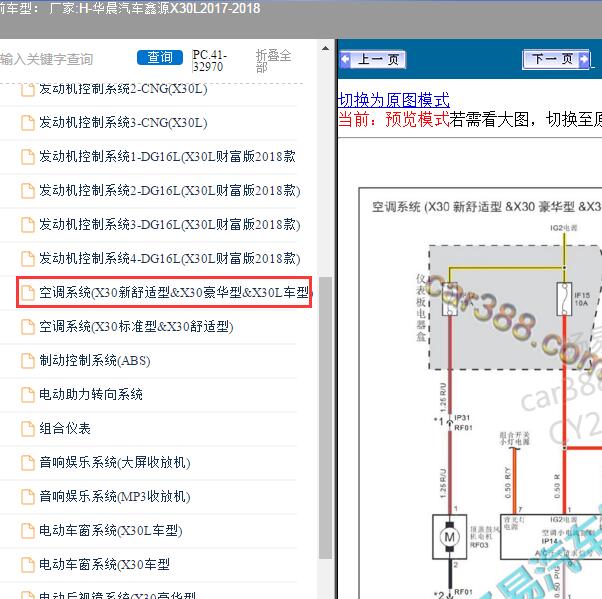The image size is (602, 599).
Task: Click document icon beside 电动助力转向系统
Action: [28, 395]
